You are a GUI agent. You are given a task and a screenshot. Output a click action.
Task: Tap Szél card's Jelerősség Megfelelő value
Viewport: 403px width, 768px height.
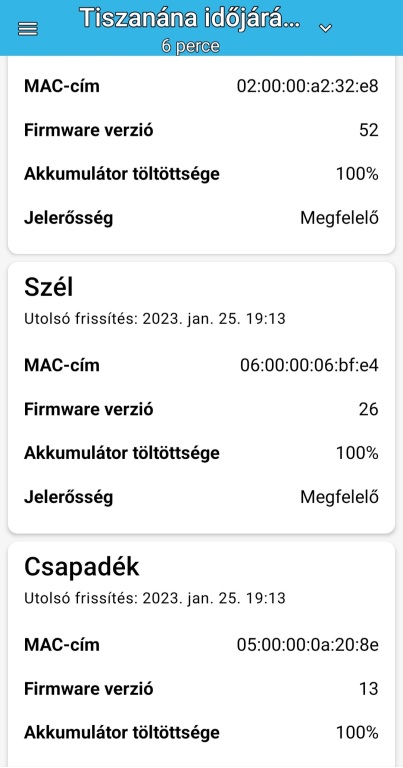(339, 497)
